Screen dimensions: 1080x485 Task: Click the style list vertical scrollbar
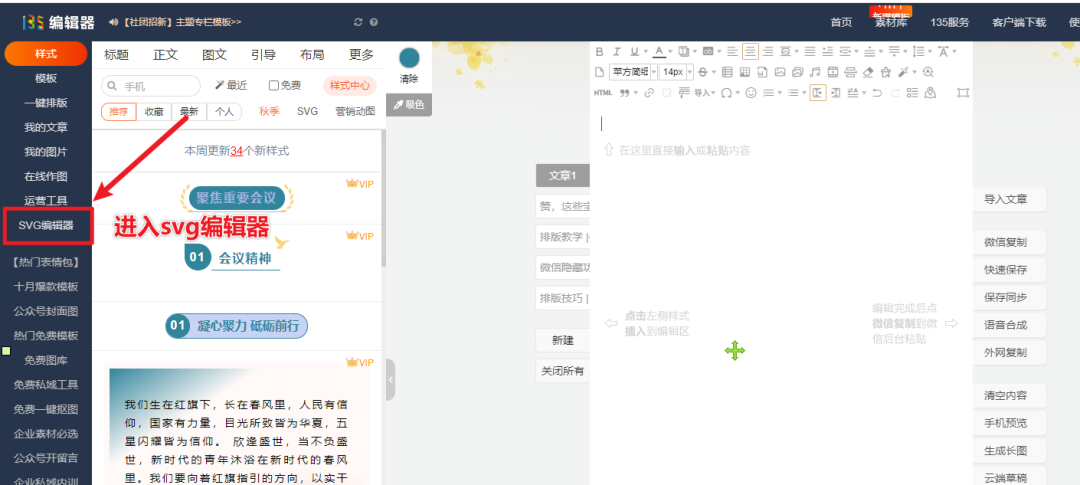point(384,198)
